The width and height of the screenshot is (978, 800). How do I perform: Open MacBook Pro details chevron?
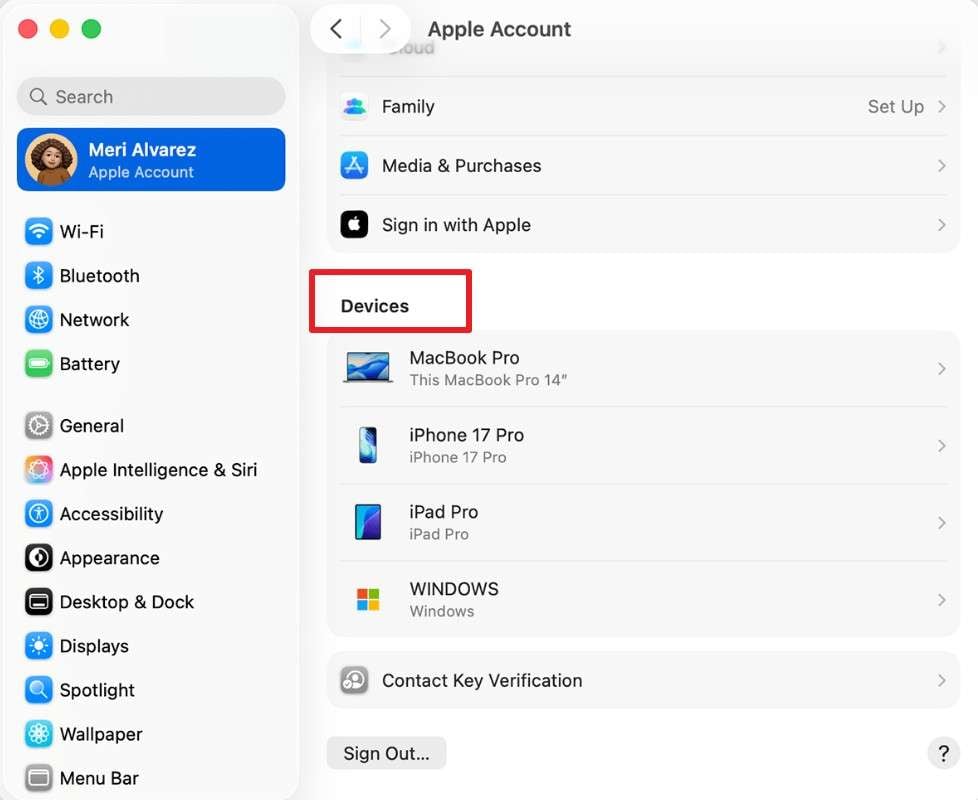[942, 369]
